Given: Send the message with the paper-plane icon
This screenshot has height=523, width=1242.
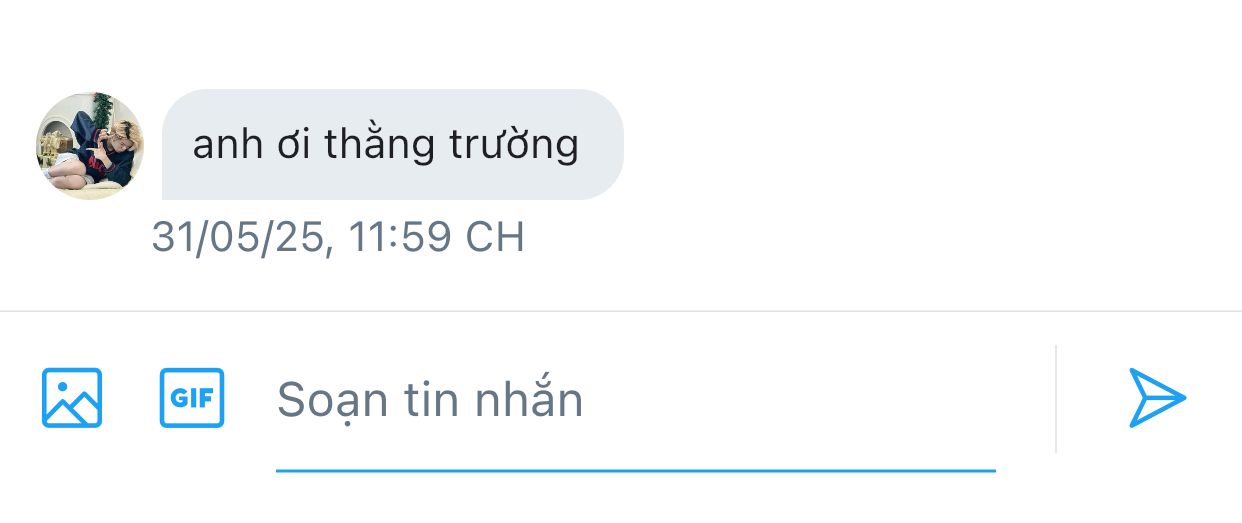Looking at the screenshot, I should (x=1157, y=398).
